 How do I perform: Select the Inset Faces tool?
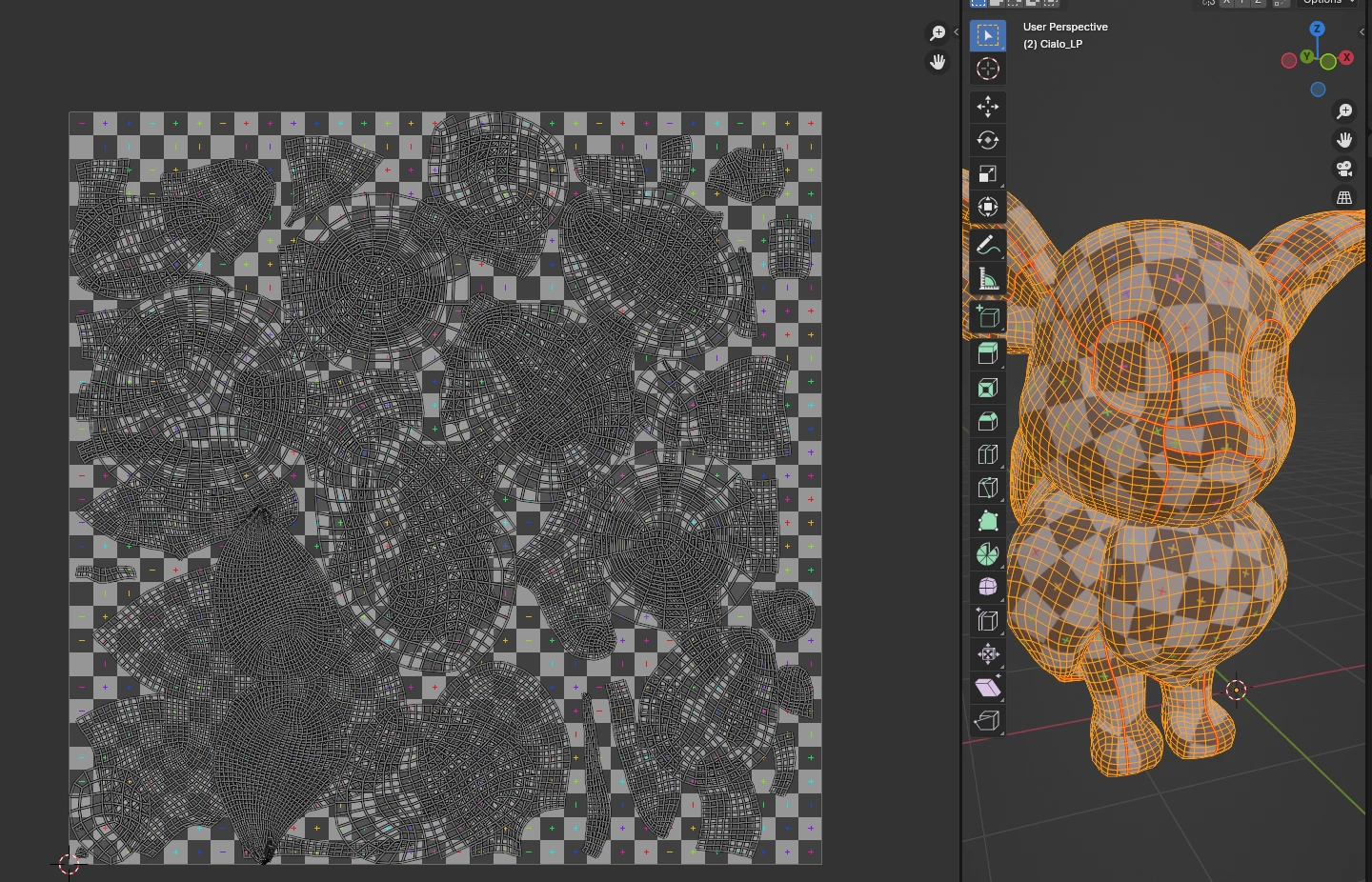pos(988,388)
